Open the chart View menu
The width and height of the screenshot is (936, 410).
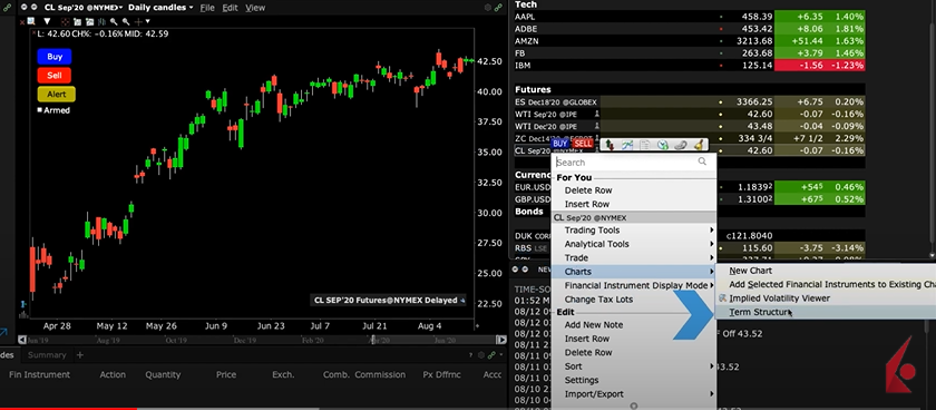[x=255, y=7]
